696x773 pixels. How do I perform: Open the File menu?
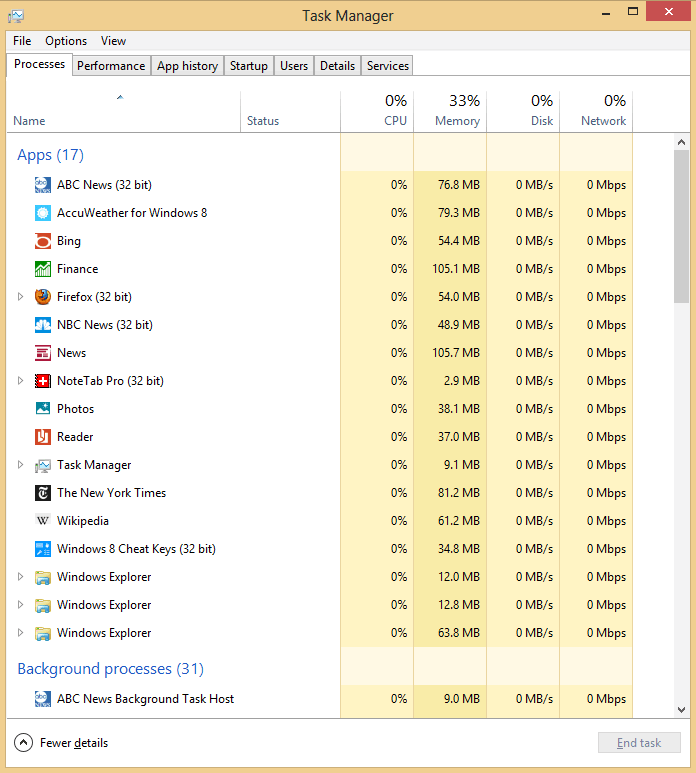pyautogui.click(x=22, y=41)
